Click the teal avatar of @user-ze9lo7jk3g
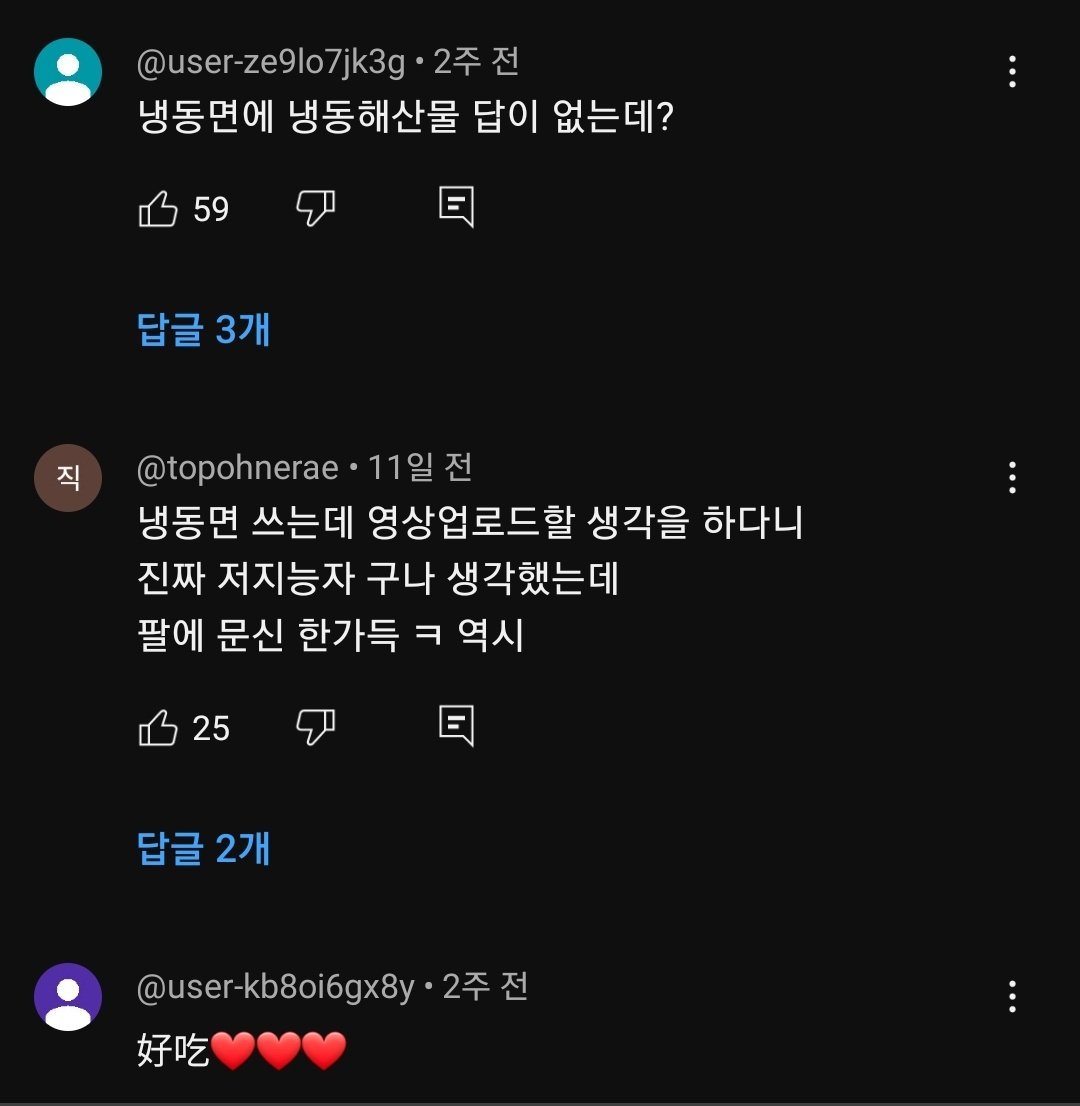The height and width of the screenshot is (1106, 1080). coord(67,70)
